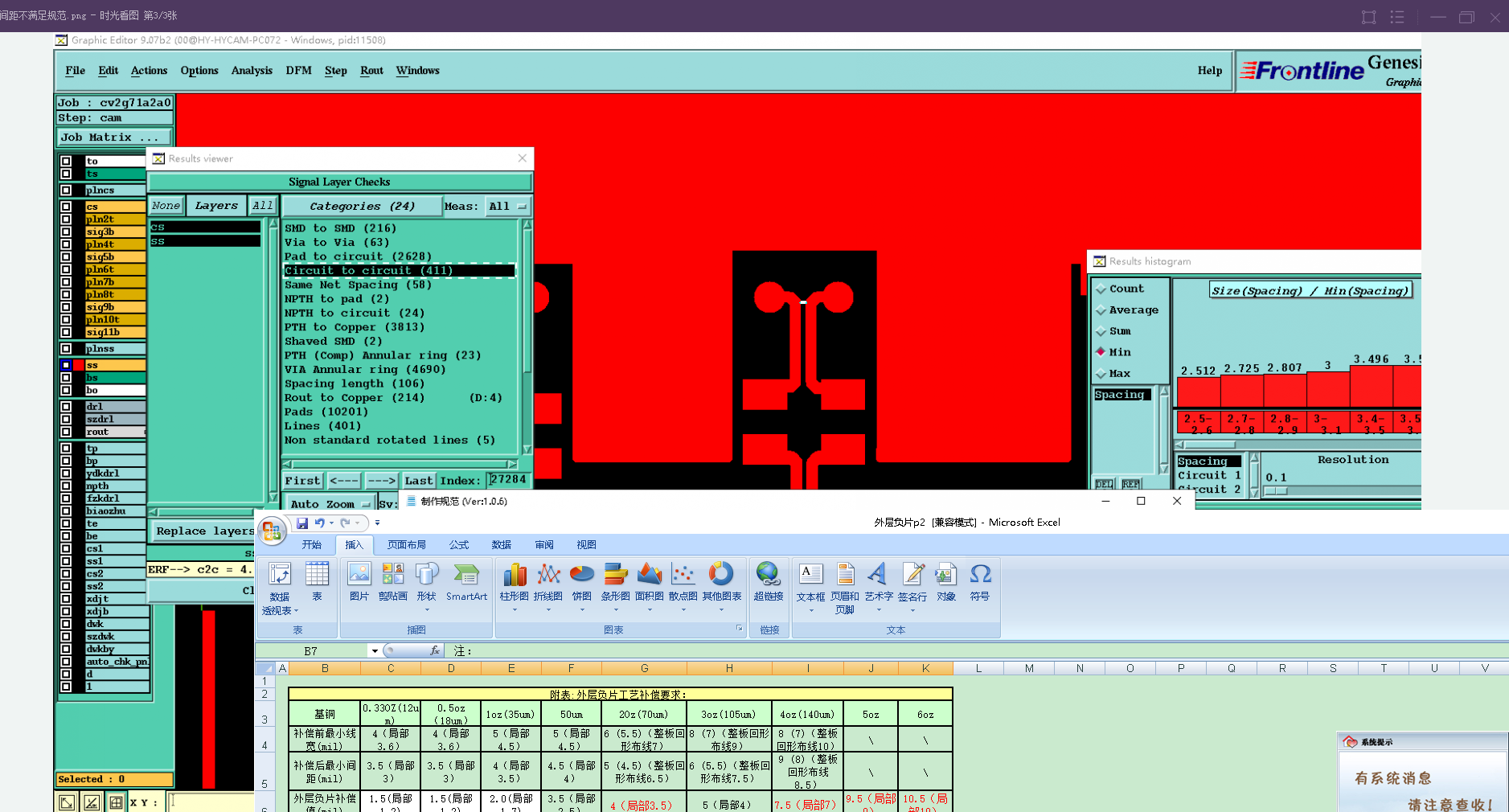This screenshot has height=812, width=1509.
Task: Click Replace layers button
Action: [204, 531]
